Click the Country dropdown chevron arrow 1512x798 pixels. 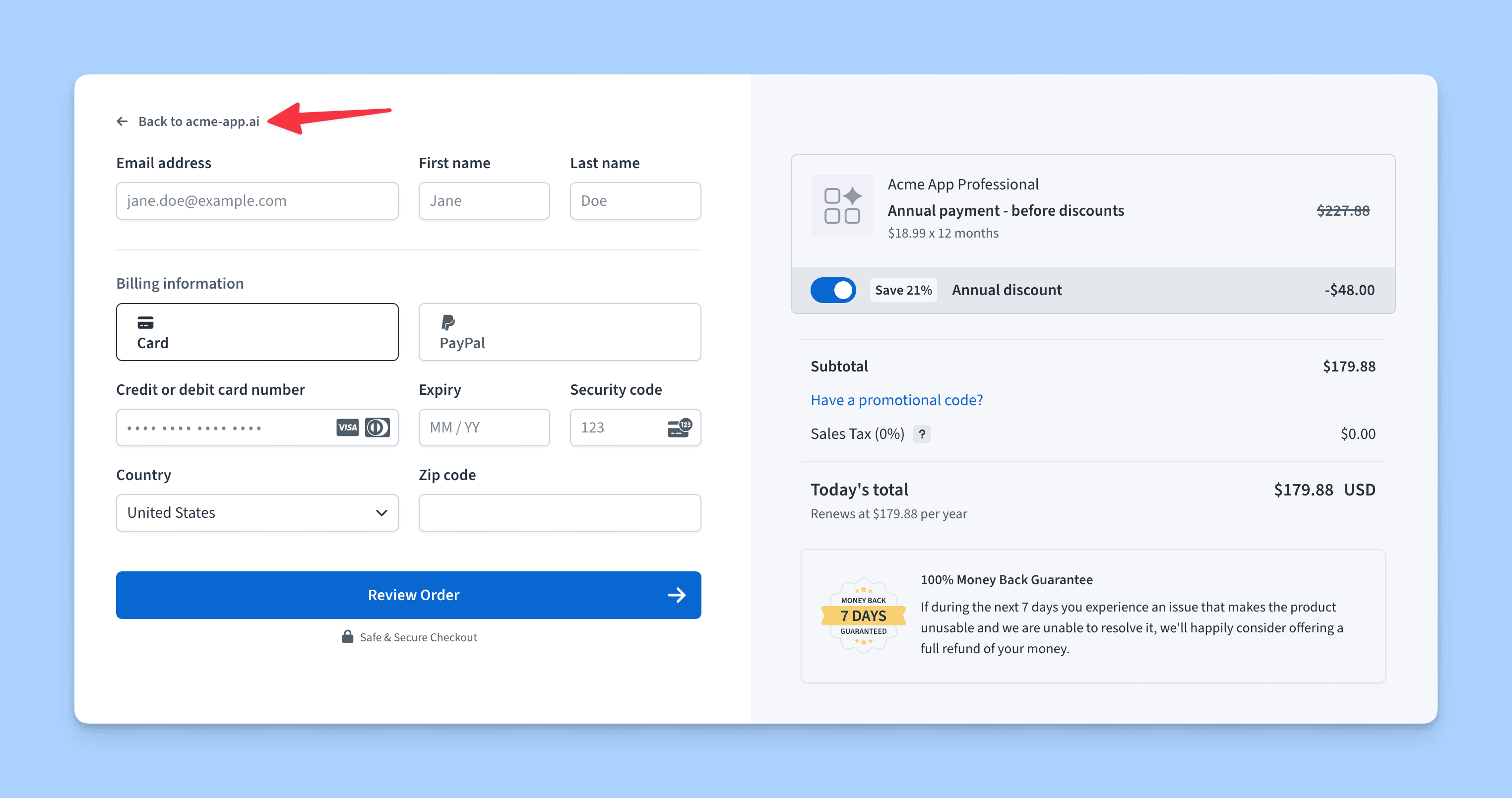pyautogui.click(x=381, y=513)
